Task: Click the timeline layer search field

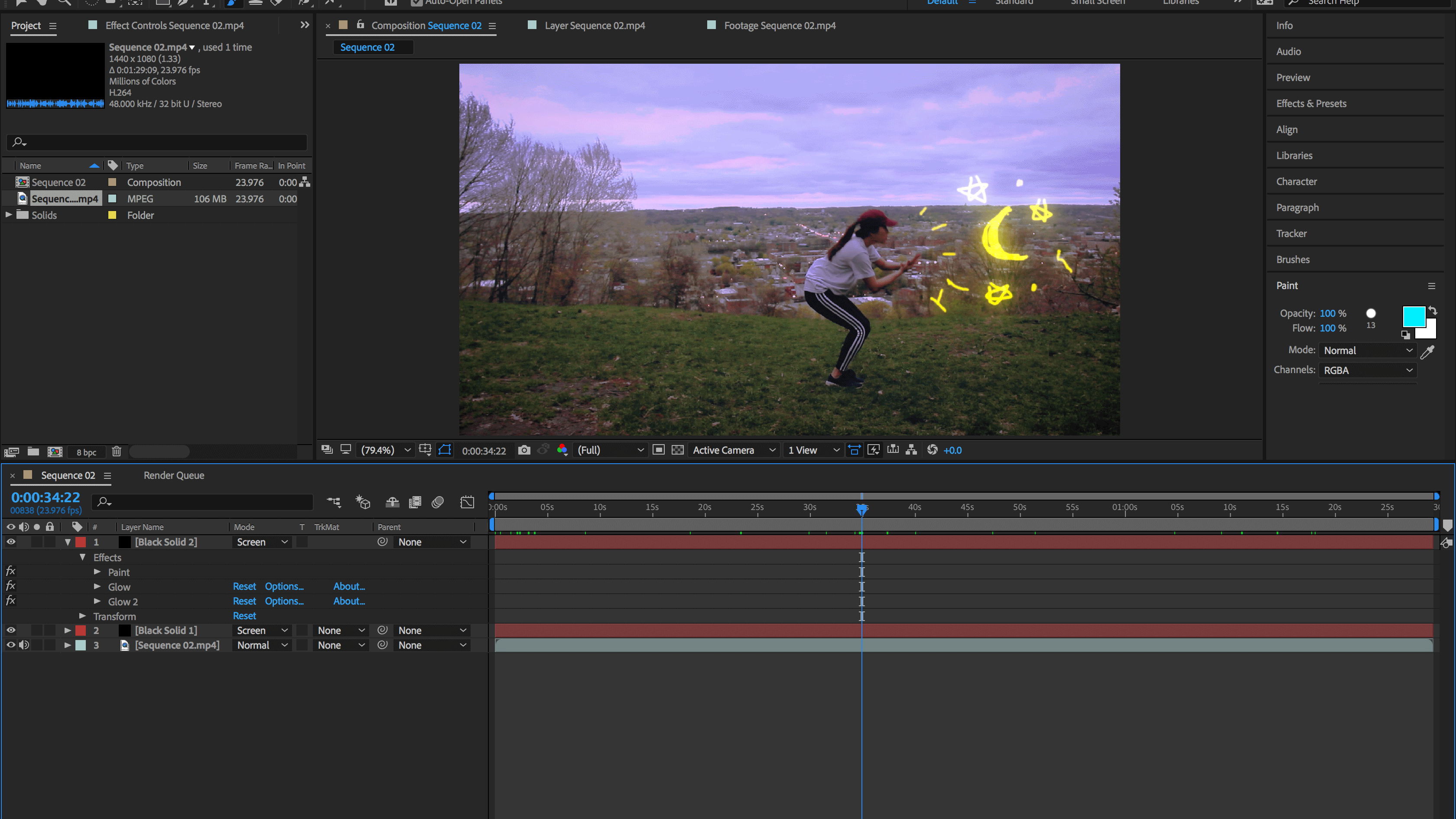Action: pyautogui.click(x=202, y=501)
